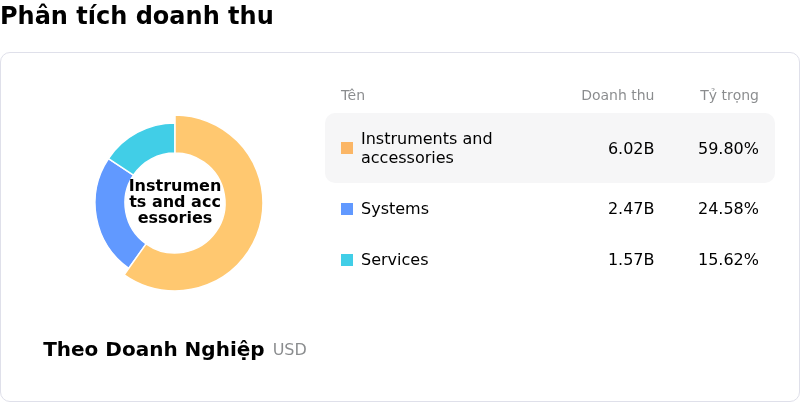Click the Instruments and accessories row name
This screenshot has height=402, width=800.
coord(426,148)
